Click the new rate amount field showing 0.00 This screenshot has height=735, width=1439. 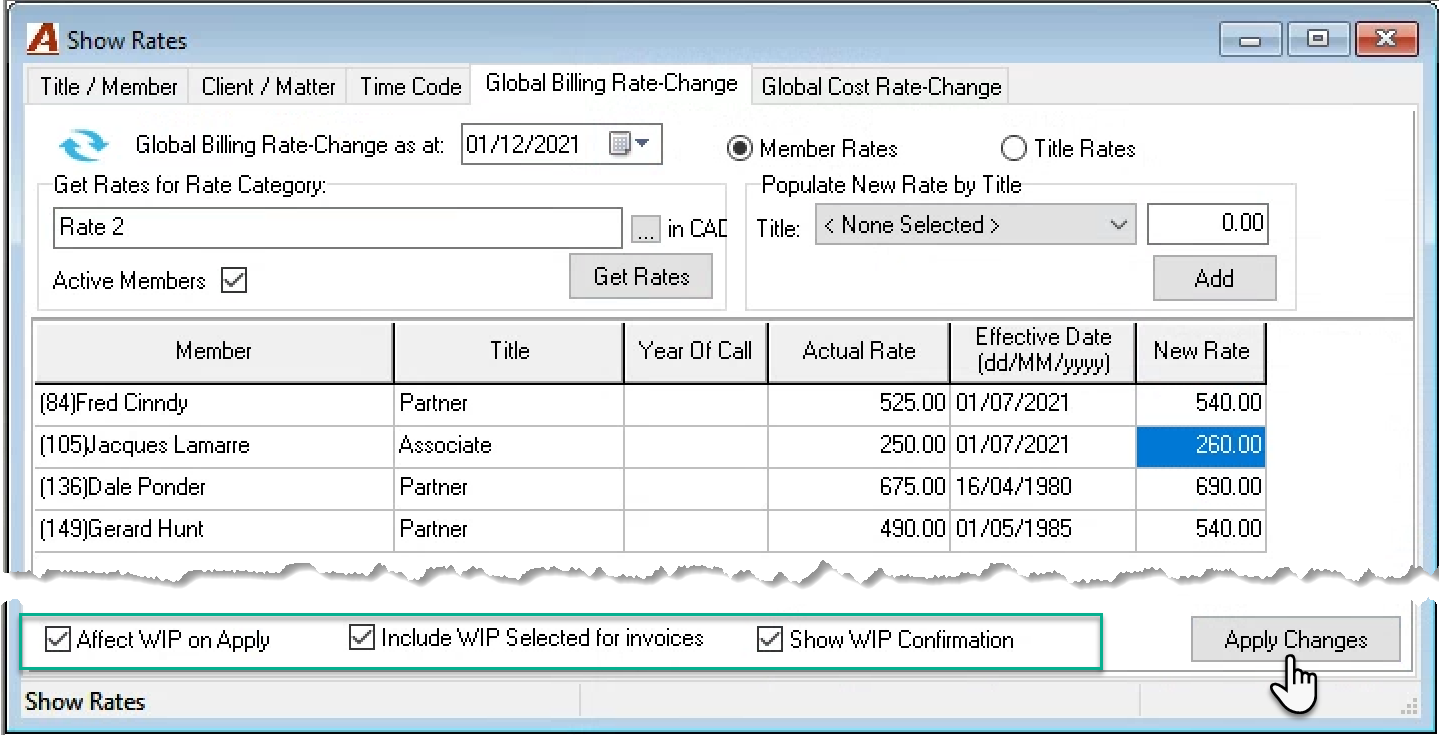point(1208,224)
